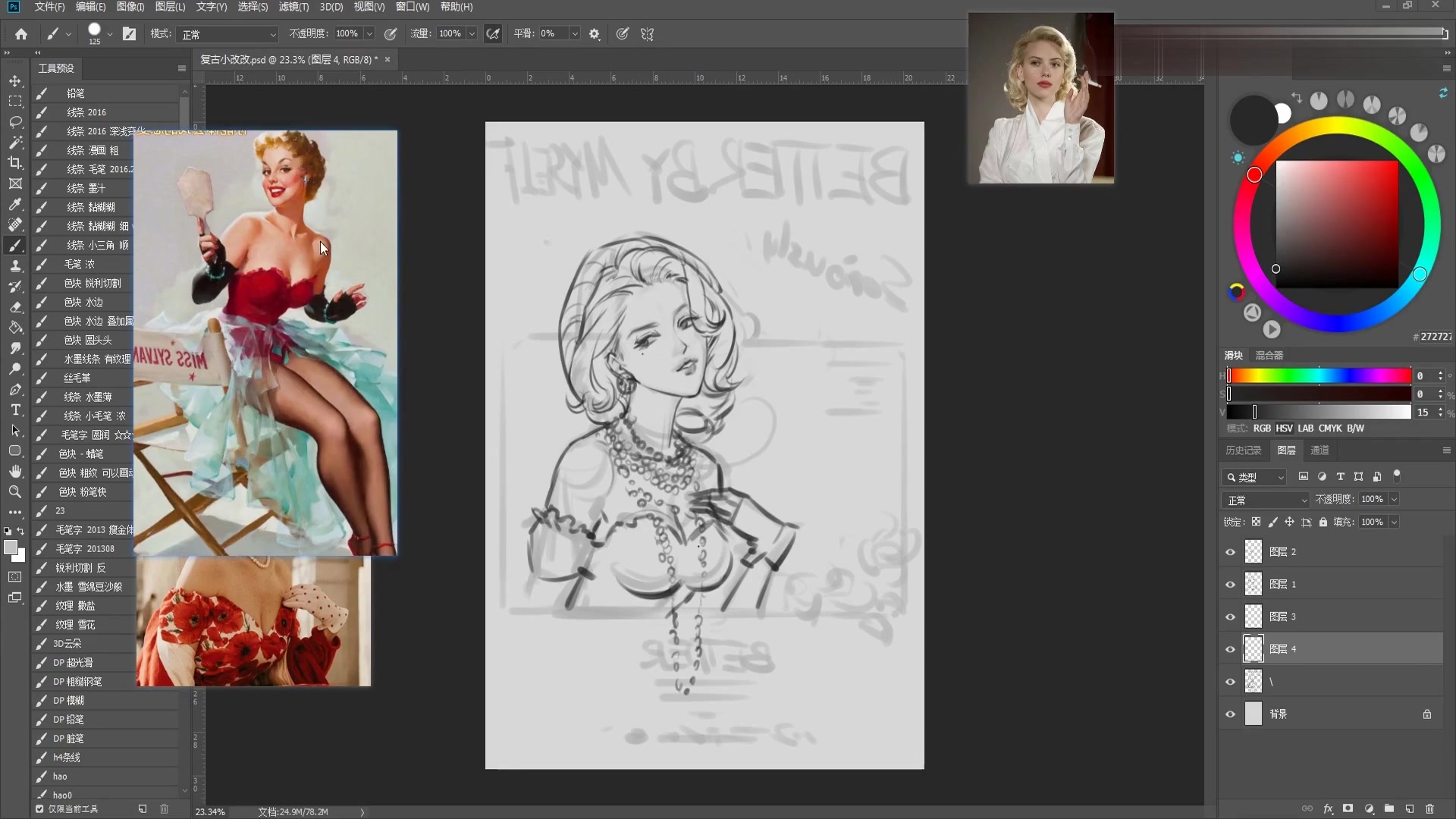Switch to RGB color mode

1262,428
